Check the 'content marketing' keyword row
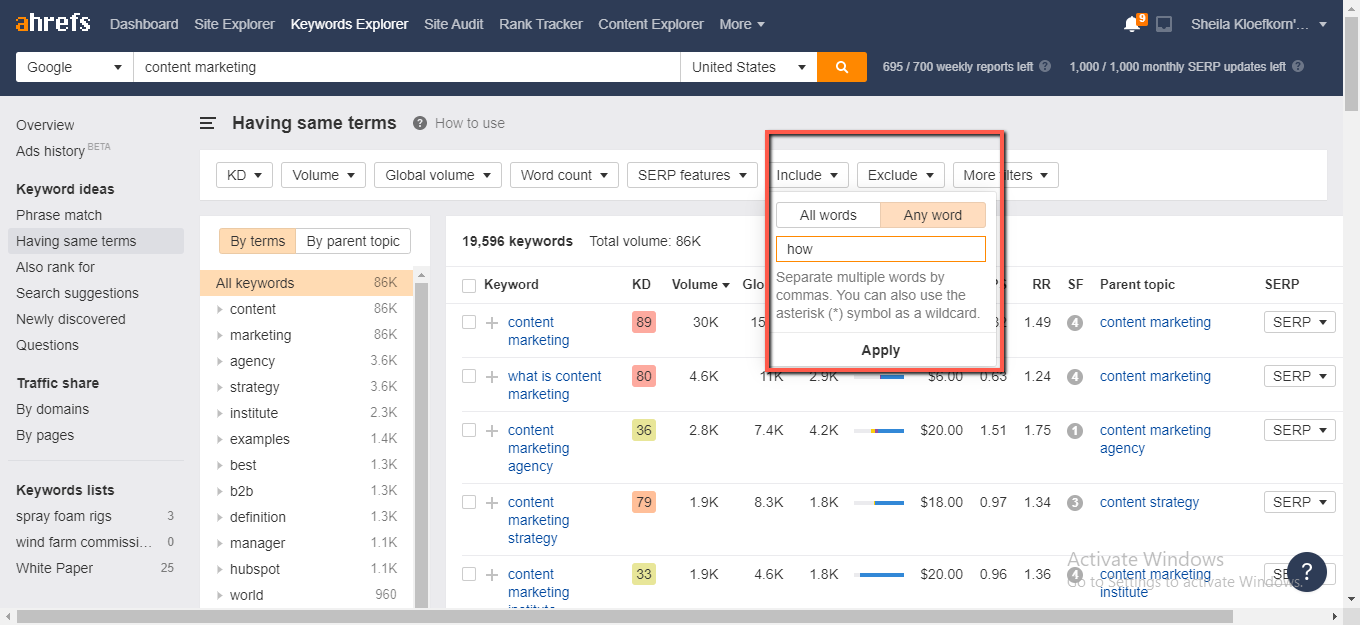The height and width of the screenshot is (625, 1360). 469,322
